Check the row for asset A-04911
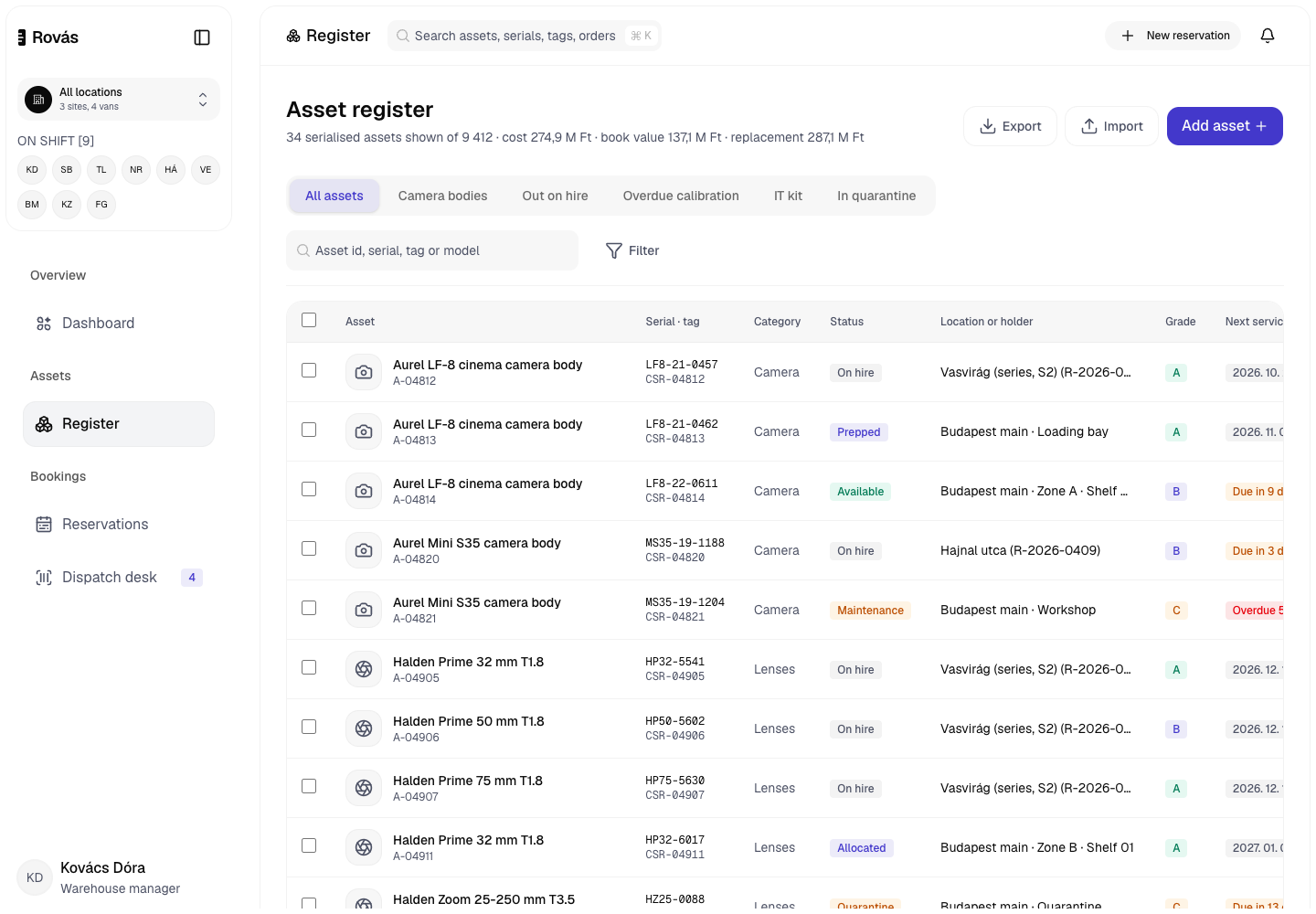Screen dimensions: 1316x914 tap(309, 845)
